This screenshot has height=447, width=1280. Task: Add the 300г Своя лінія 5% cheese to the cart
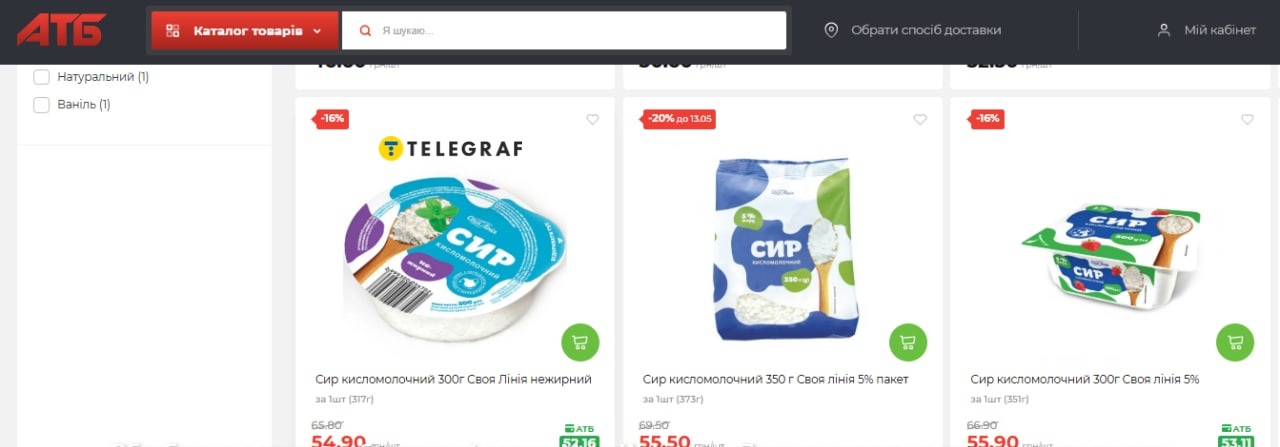(x=1235, y=343)
